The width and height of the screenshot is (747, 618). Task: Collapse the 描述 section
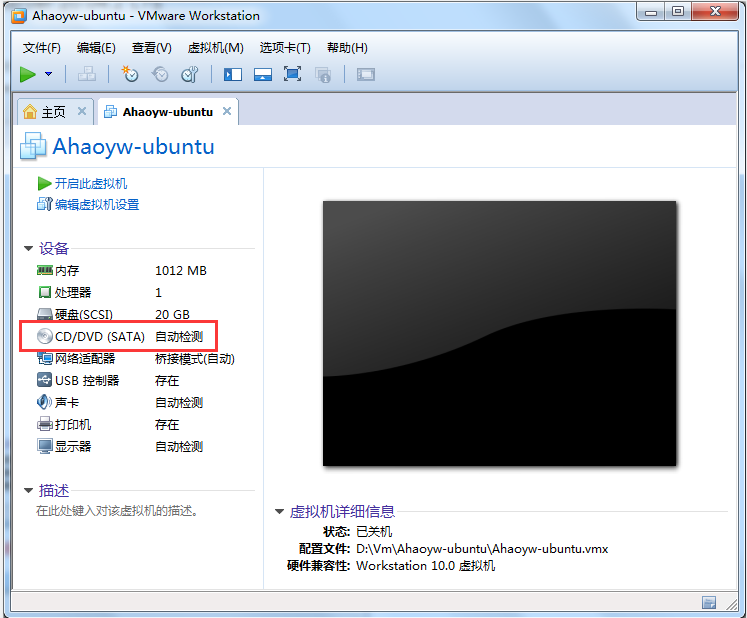click(x=29, y=491)
